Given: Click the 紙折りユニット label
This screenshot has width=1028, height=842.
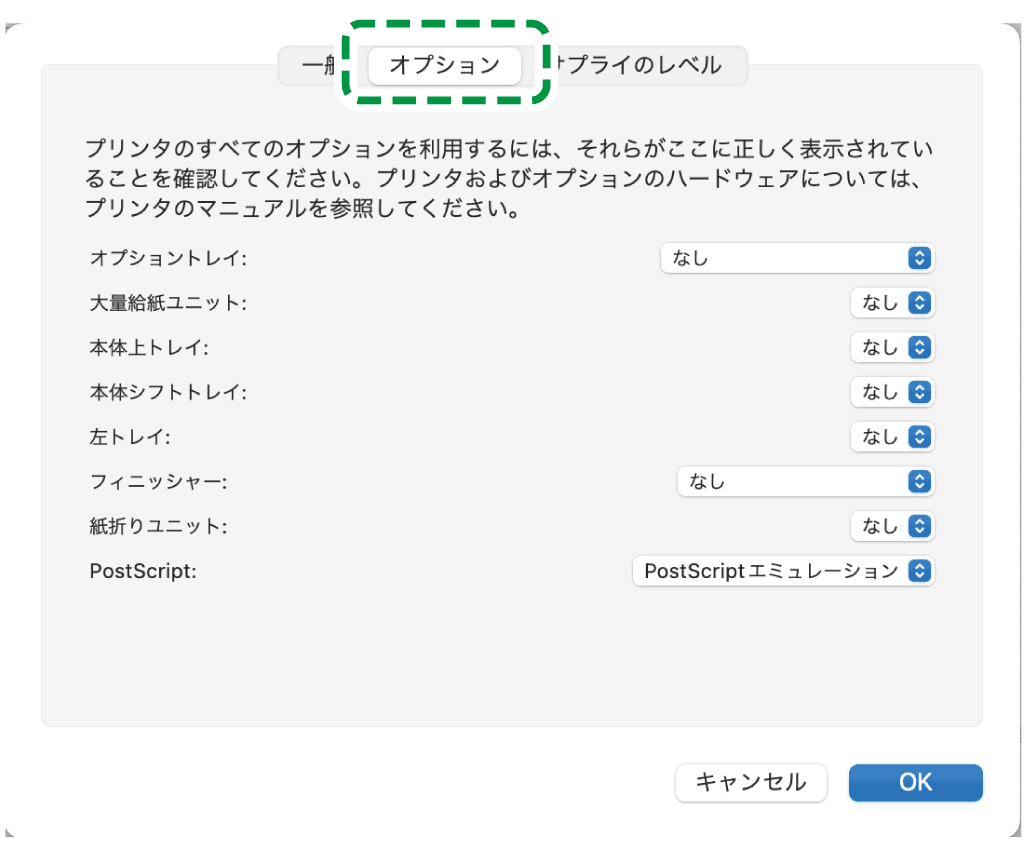Looking at the screenshot, I should click(159, 526).
